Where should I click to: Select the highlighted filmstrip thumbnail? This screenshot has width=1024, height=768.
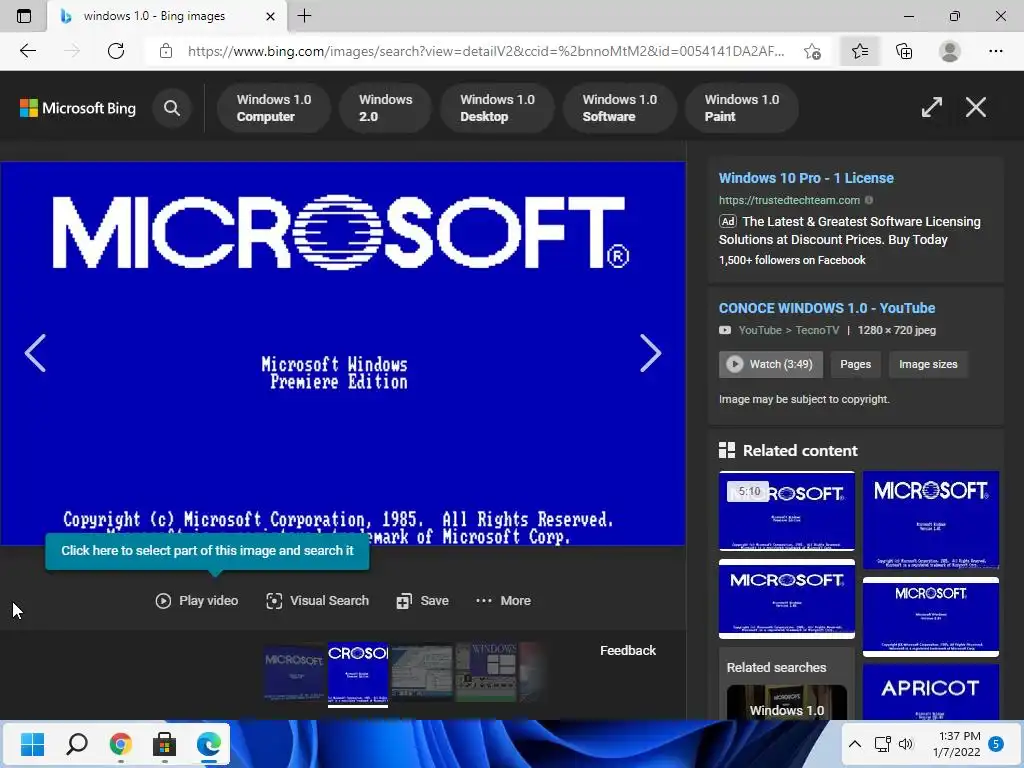pos(358,675)
